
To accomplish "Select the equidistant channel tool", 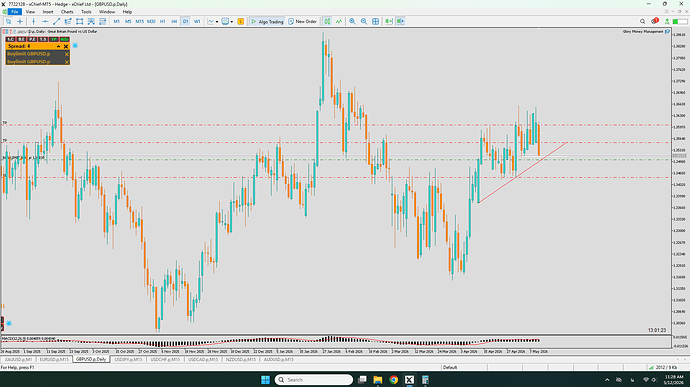I will coord(68,21).
